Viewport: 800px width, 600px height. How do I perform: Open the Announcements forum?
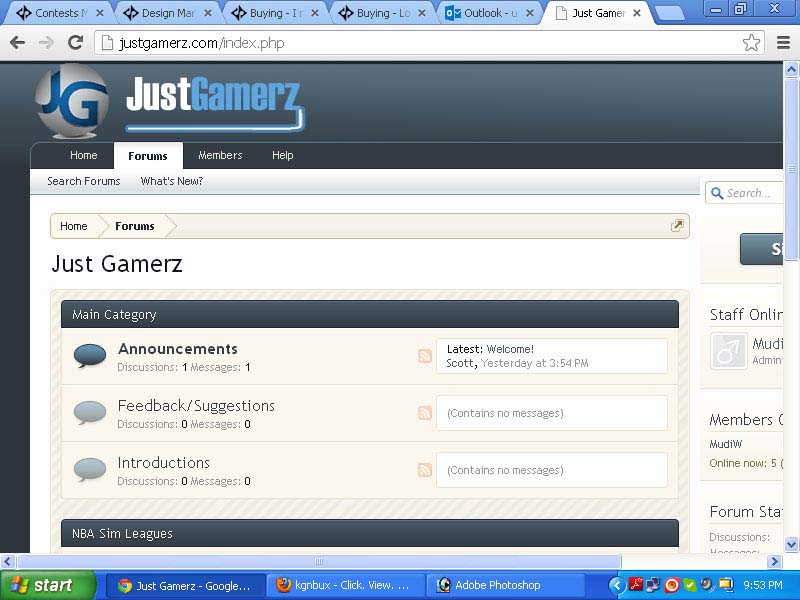178,349
